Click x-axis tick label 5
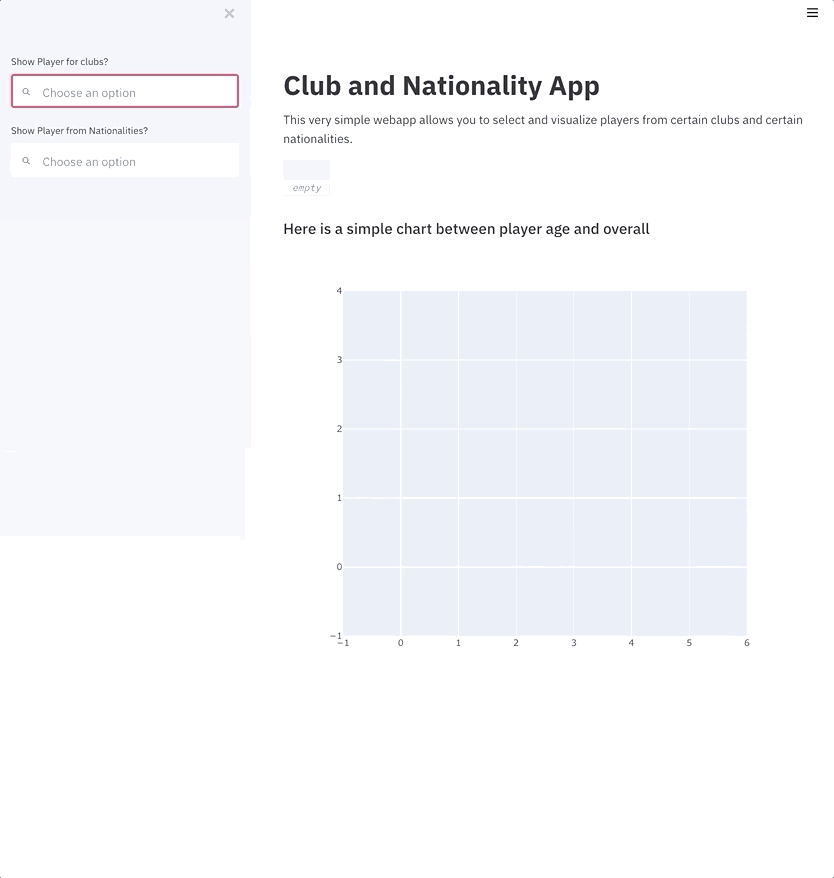This screenshot has width=834, height=878. coord(689,643)
